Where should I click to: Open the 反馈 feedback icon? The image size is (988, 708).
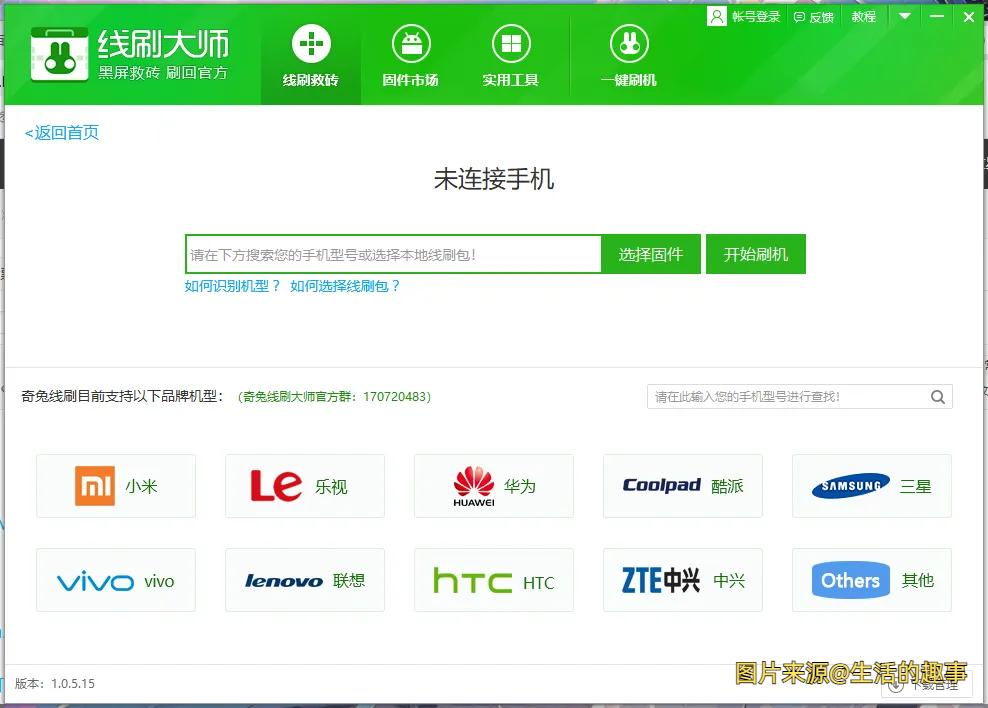800,17
